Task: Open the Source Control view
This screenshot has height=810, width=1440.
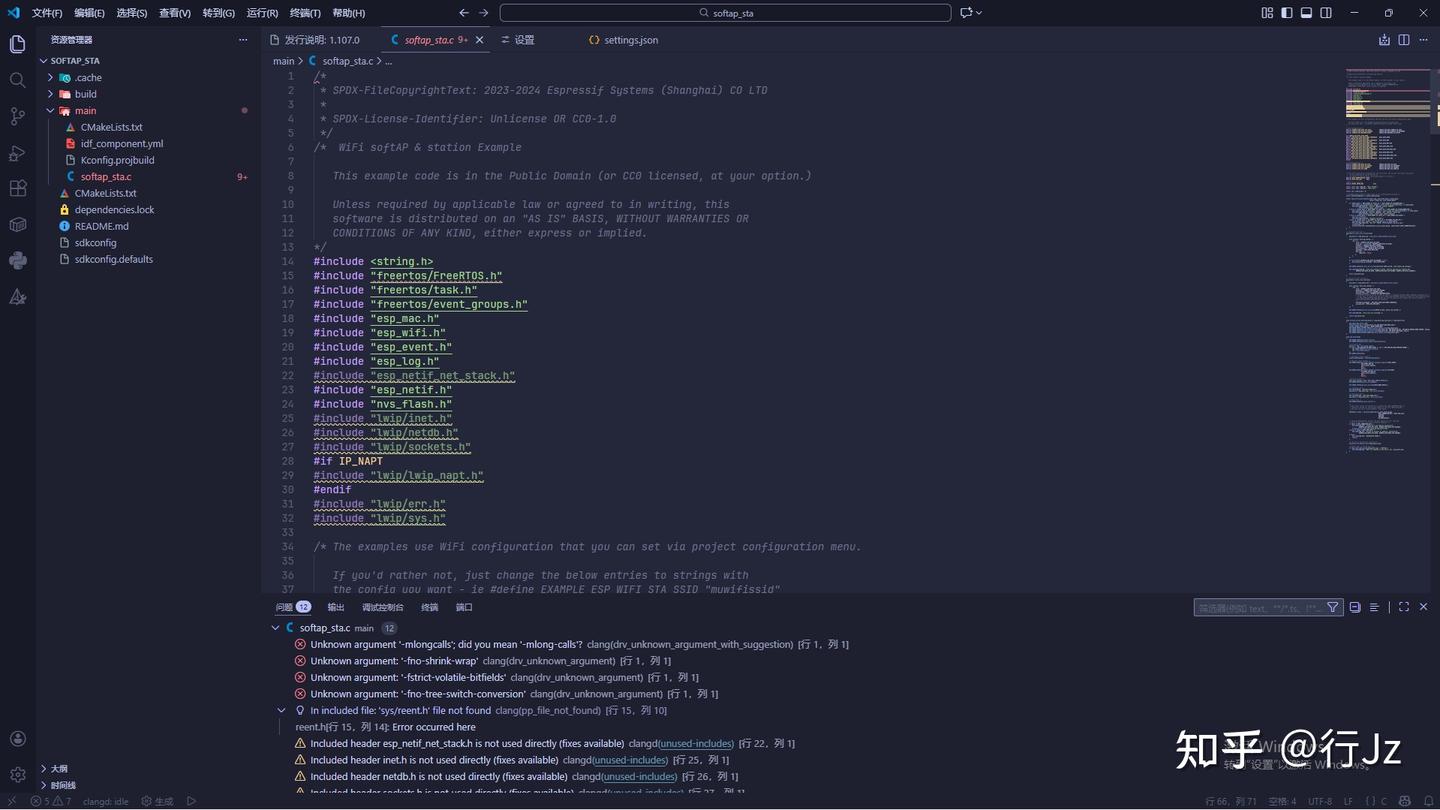Action: [x=17, y=116]
